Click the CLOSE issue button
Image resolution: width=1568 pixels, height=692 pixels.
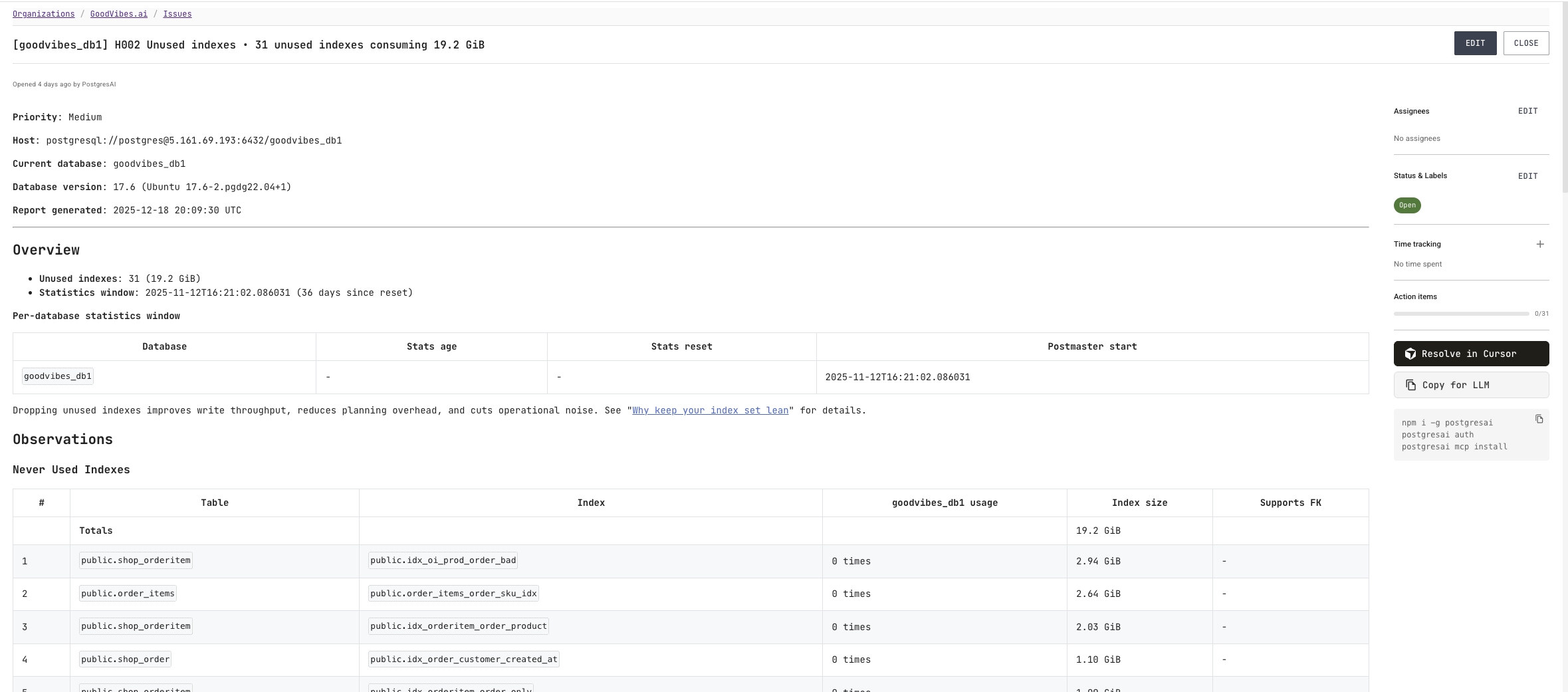point(1526,43)
